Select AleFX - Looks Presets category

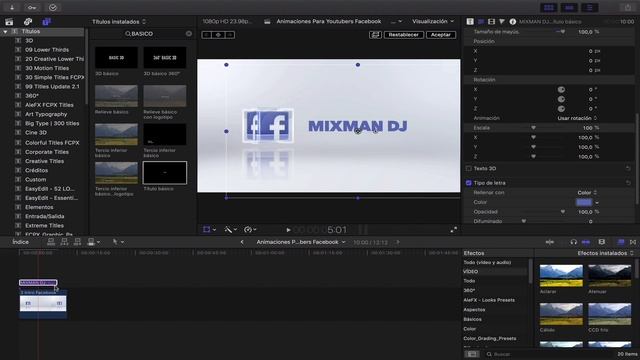pyautogui.click(x=489, y=300)
